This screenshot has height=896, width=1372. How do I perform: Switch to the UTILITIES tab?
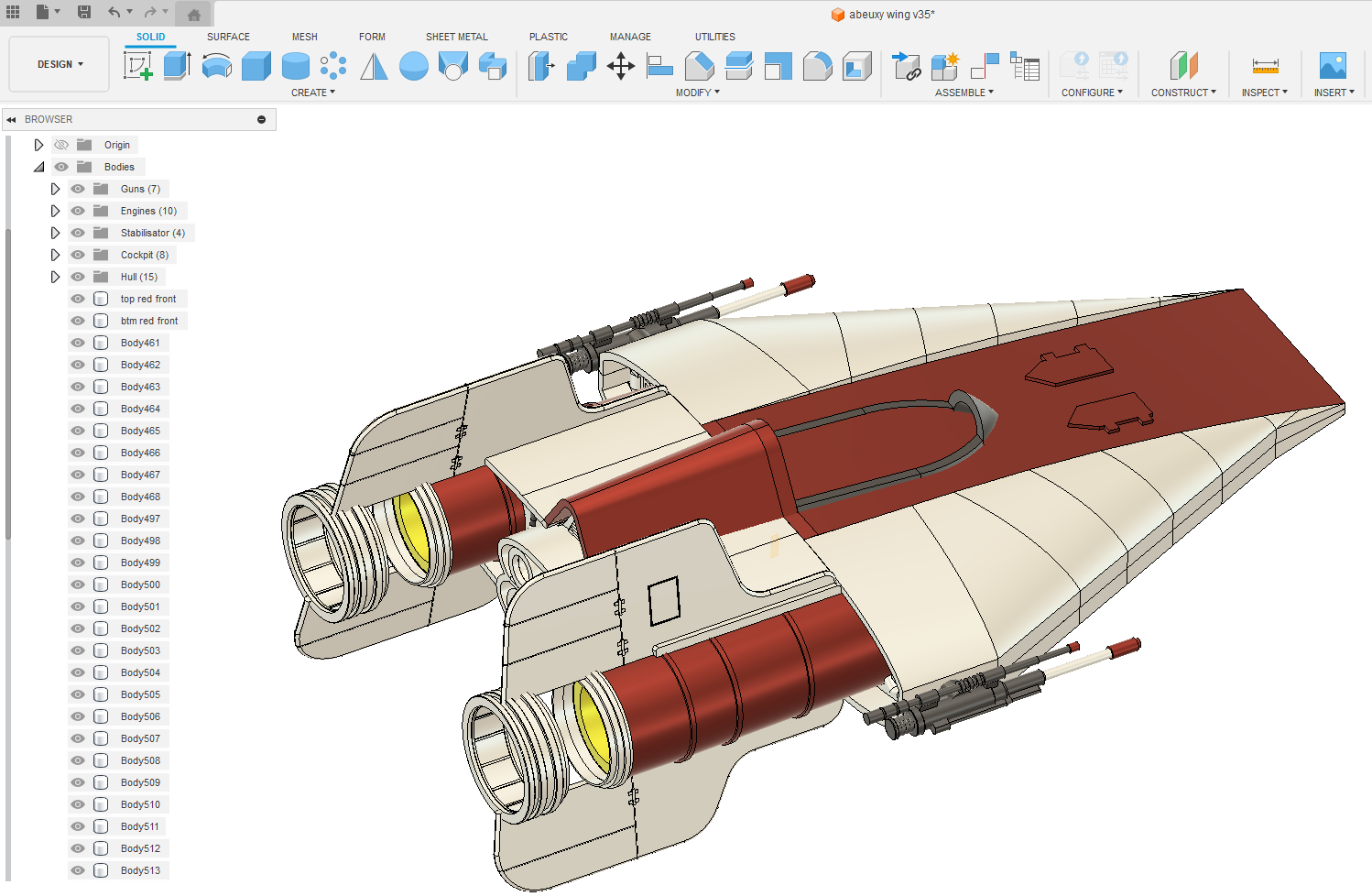(x=715, y=37)
